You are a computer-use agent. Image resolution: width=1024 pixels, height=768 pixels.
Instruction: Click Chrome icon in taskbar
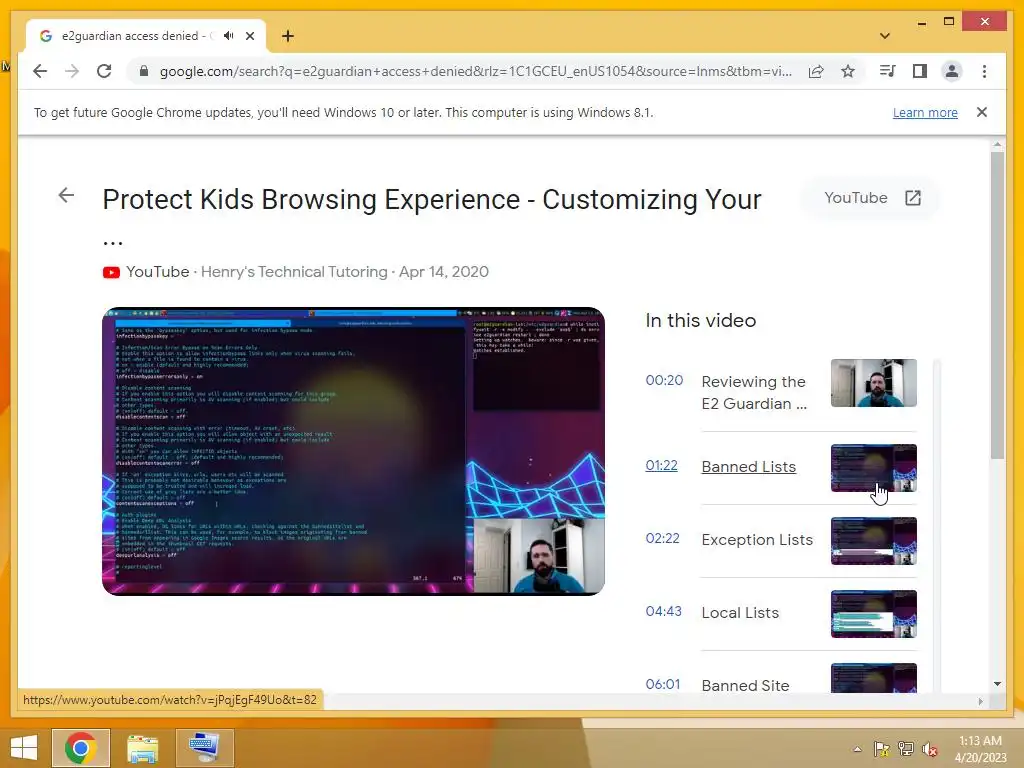coord(81,748)
